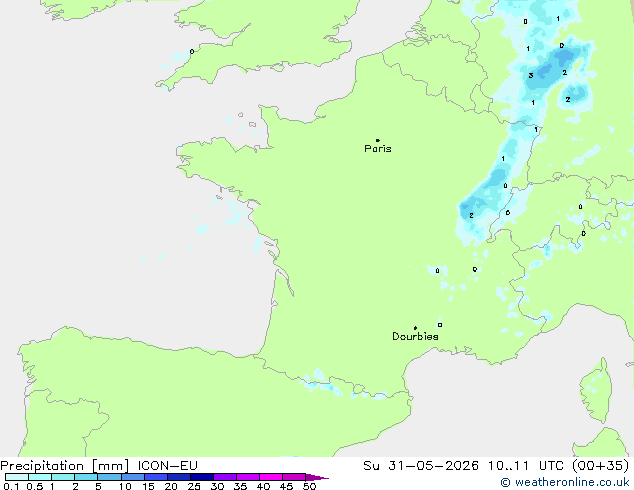Click the 0 value right of Dourbies
The image size is (634, 490).
[440, 325]
